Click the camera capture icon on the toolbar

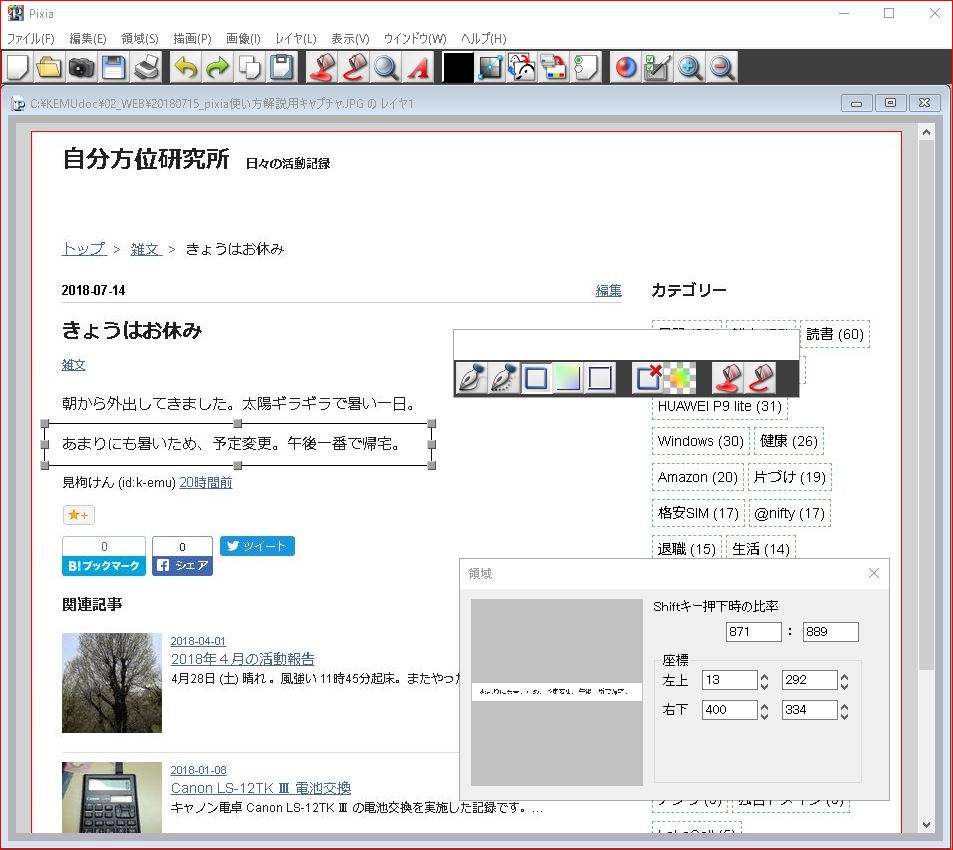click(83, 67)
